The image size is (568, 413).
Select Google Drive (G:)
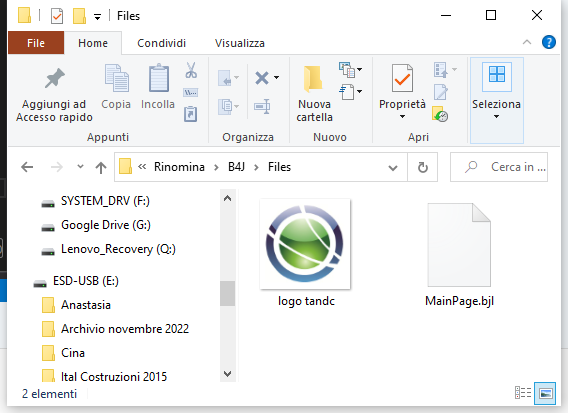pos(105,225)
